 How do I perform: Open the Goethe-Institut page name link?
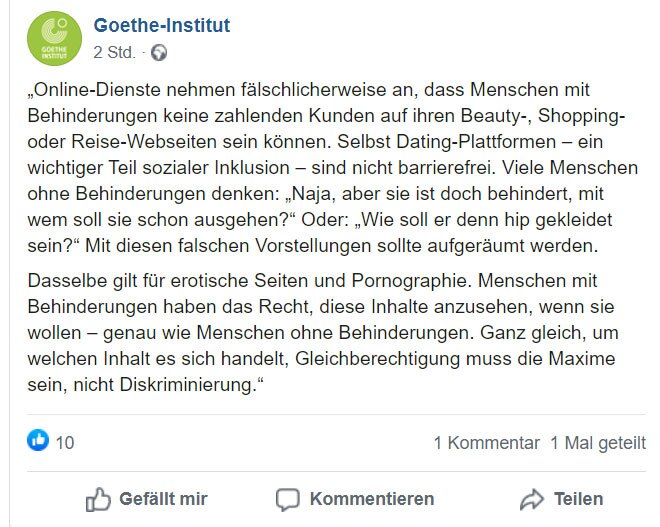pos(161,25)
